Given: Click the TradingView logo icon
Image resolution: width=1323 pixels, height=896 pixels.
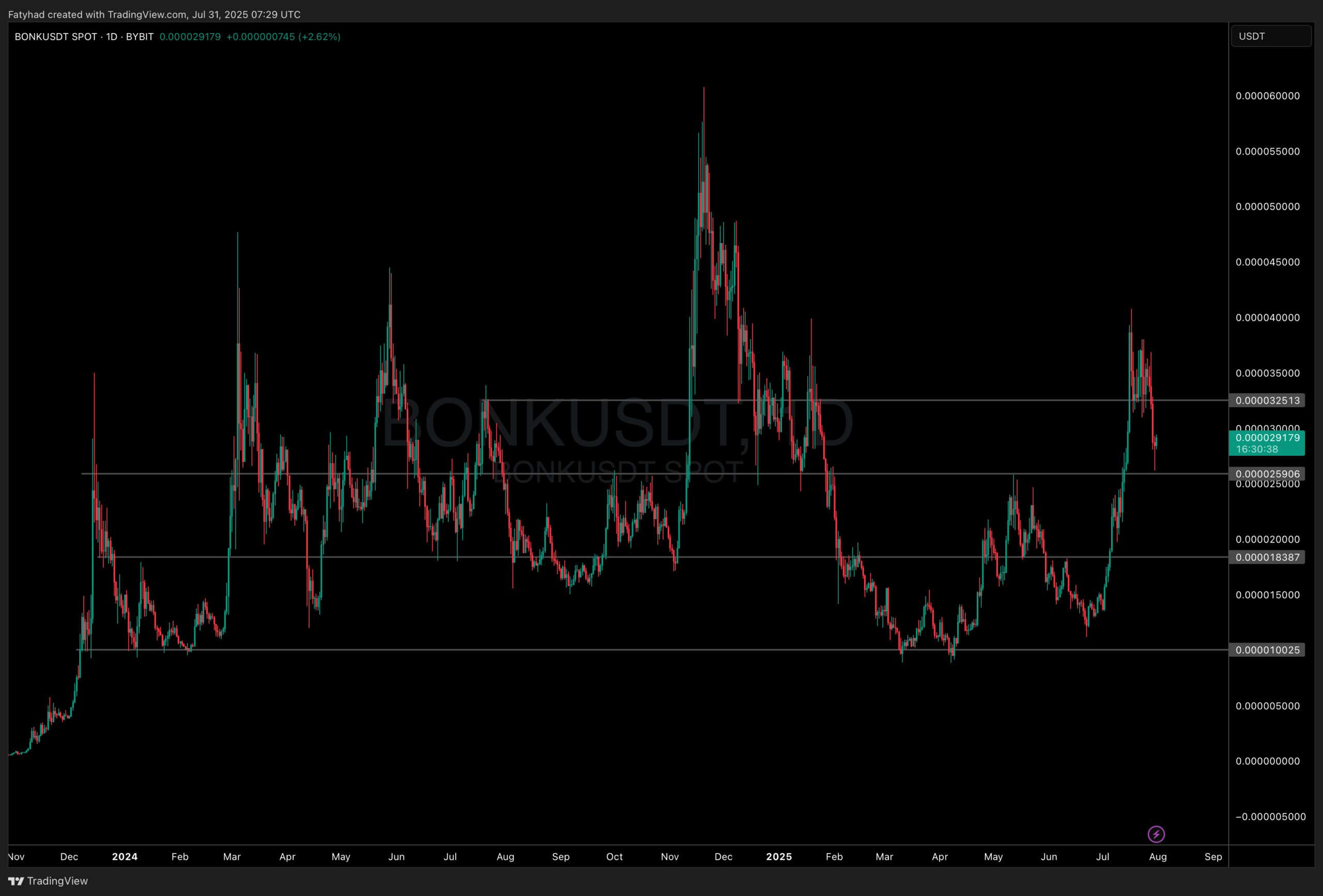Looking at the screenshot, I should 16,881.
